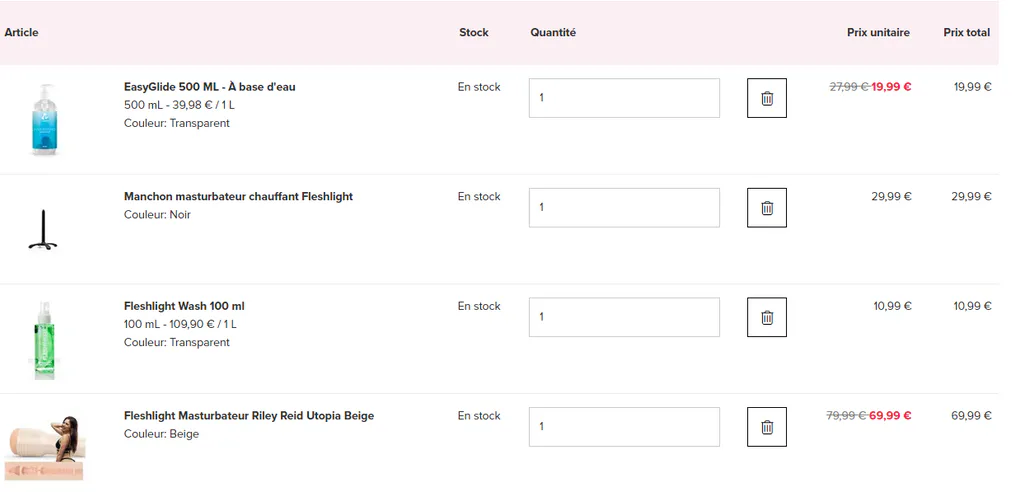Remove Riley Reid Utopia Beige item via trash icon
Viewport: 1024px width, 492px height.
767,427
